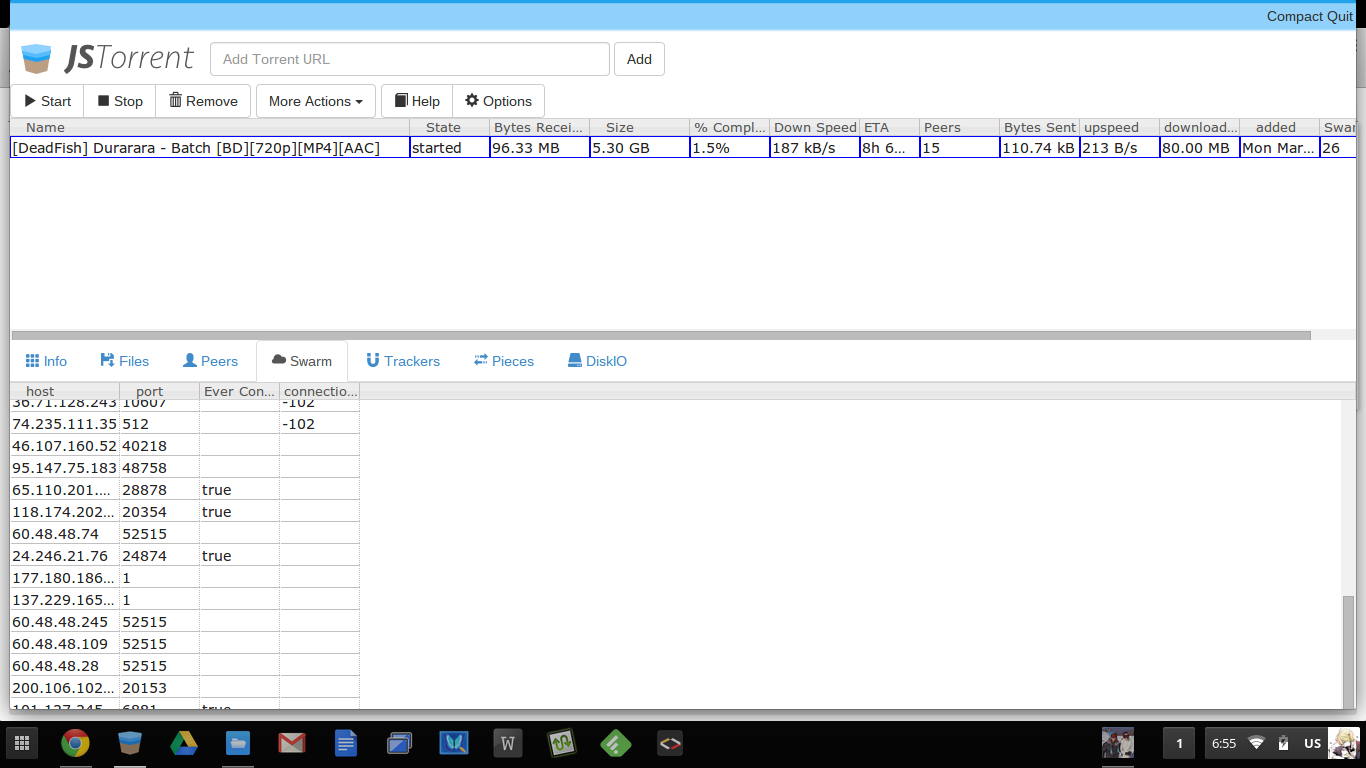The width and height of the screenshot is (1366, 768).
Task: Select swarm host 60.48.48.28
Action: [x=65, y=666]
